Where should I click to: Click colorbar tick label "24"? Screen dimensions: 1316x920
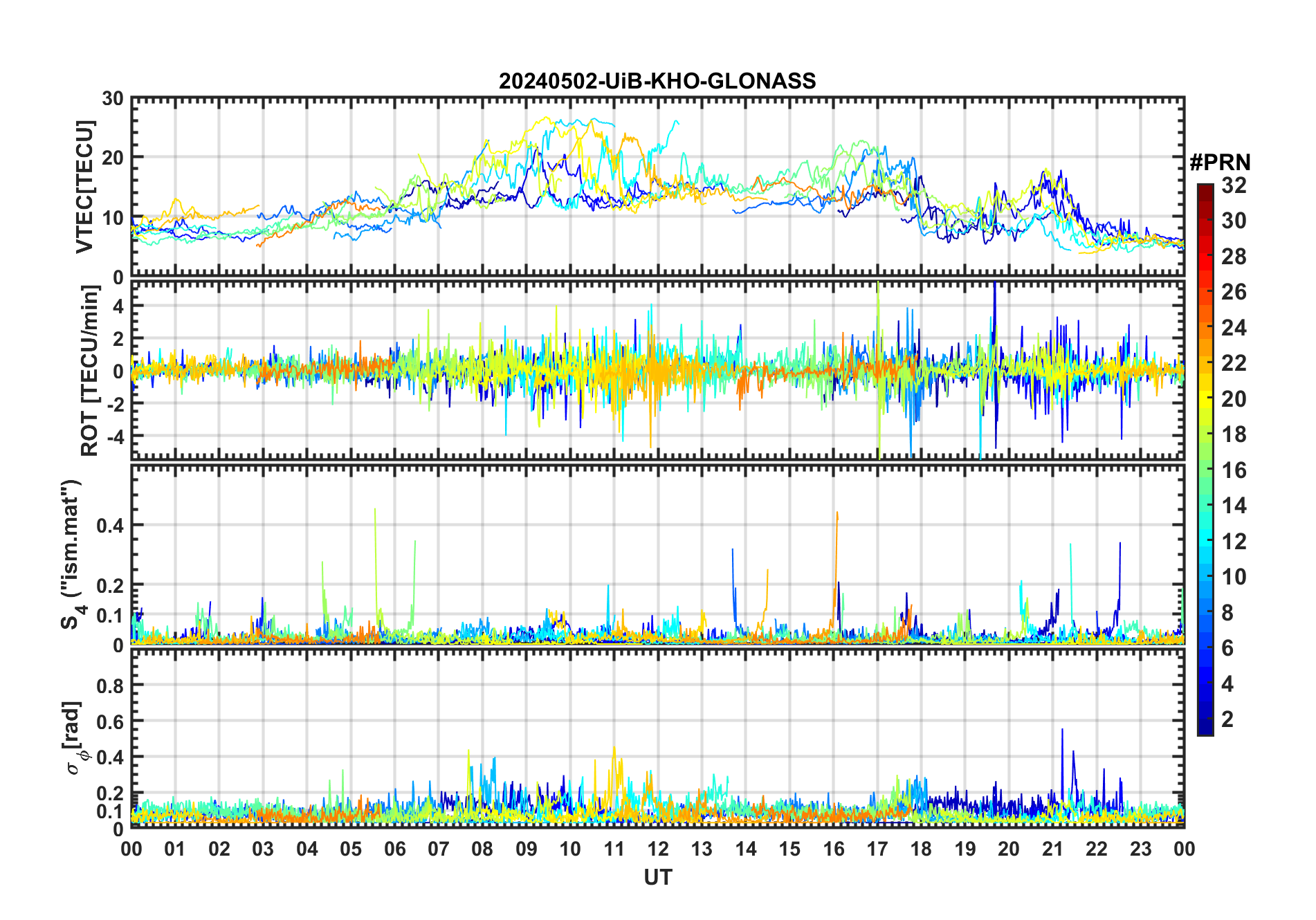(1234, 328)
